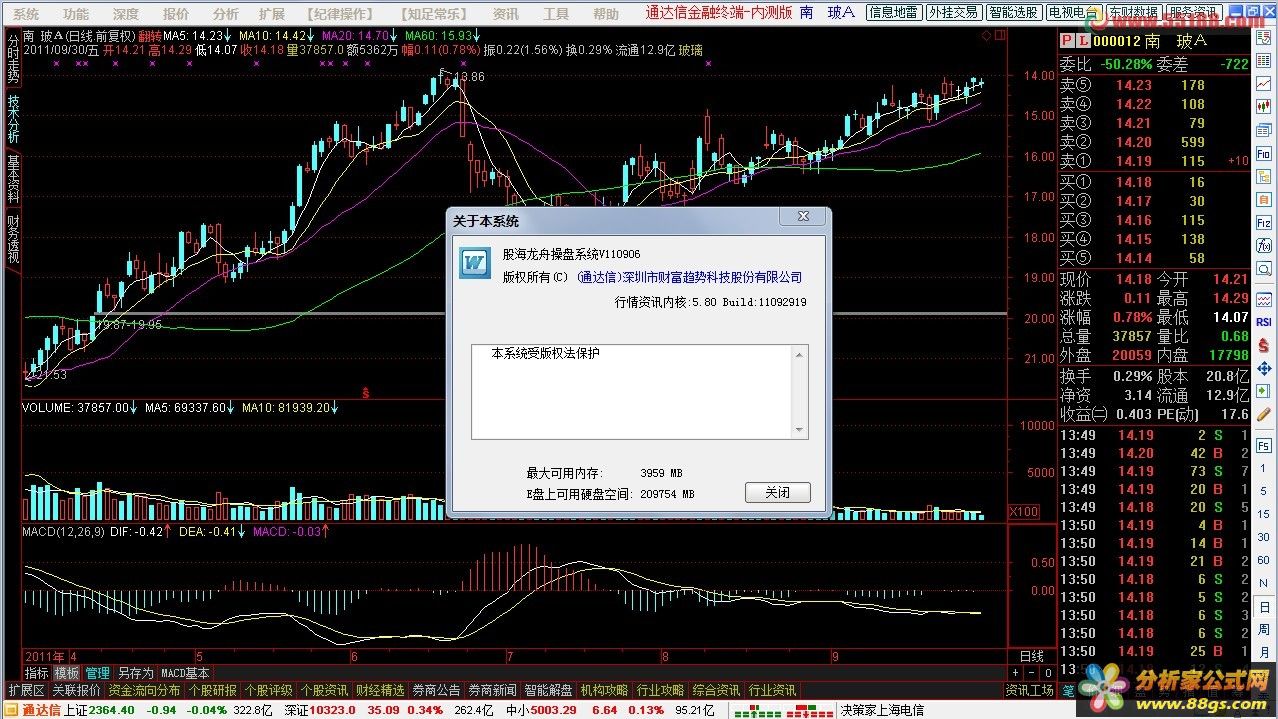
Task: Switch to daily 日 period
Action: pos(1264,608)
